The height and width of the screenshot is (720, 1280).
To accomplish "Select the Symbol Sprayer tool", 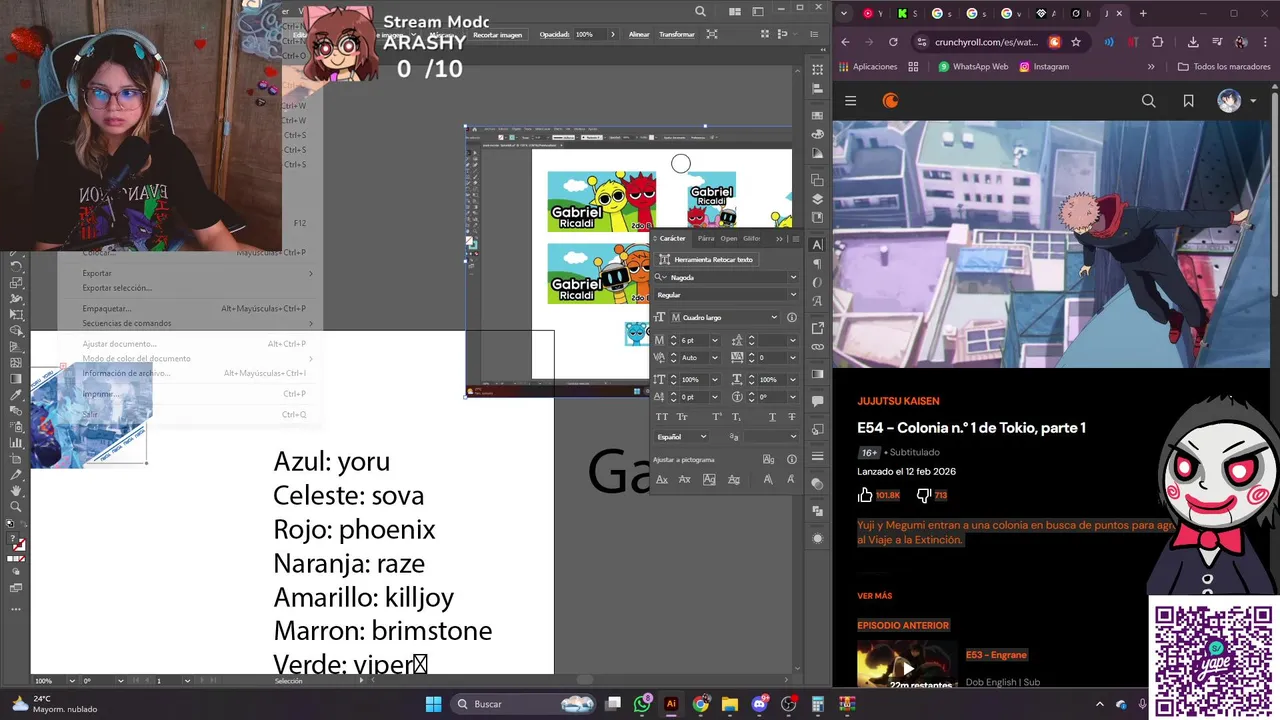I will [16, 427].
